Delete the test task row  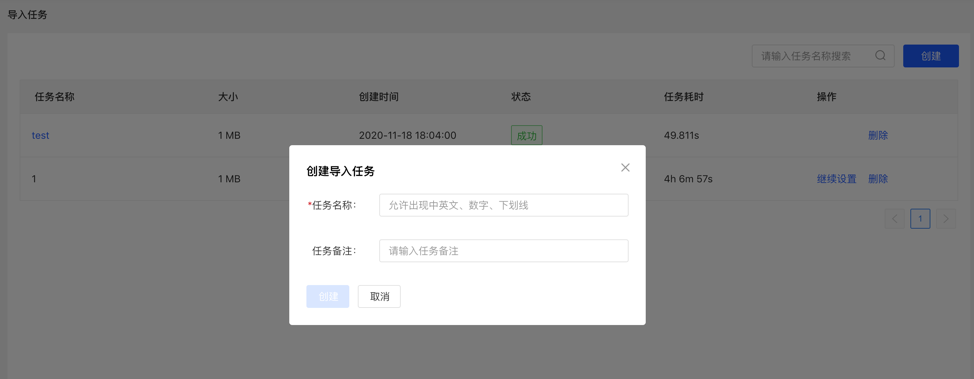pos(878,135)
